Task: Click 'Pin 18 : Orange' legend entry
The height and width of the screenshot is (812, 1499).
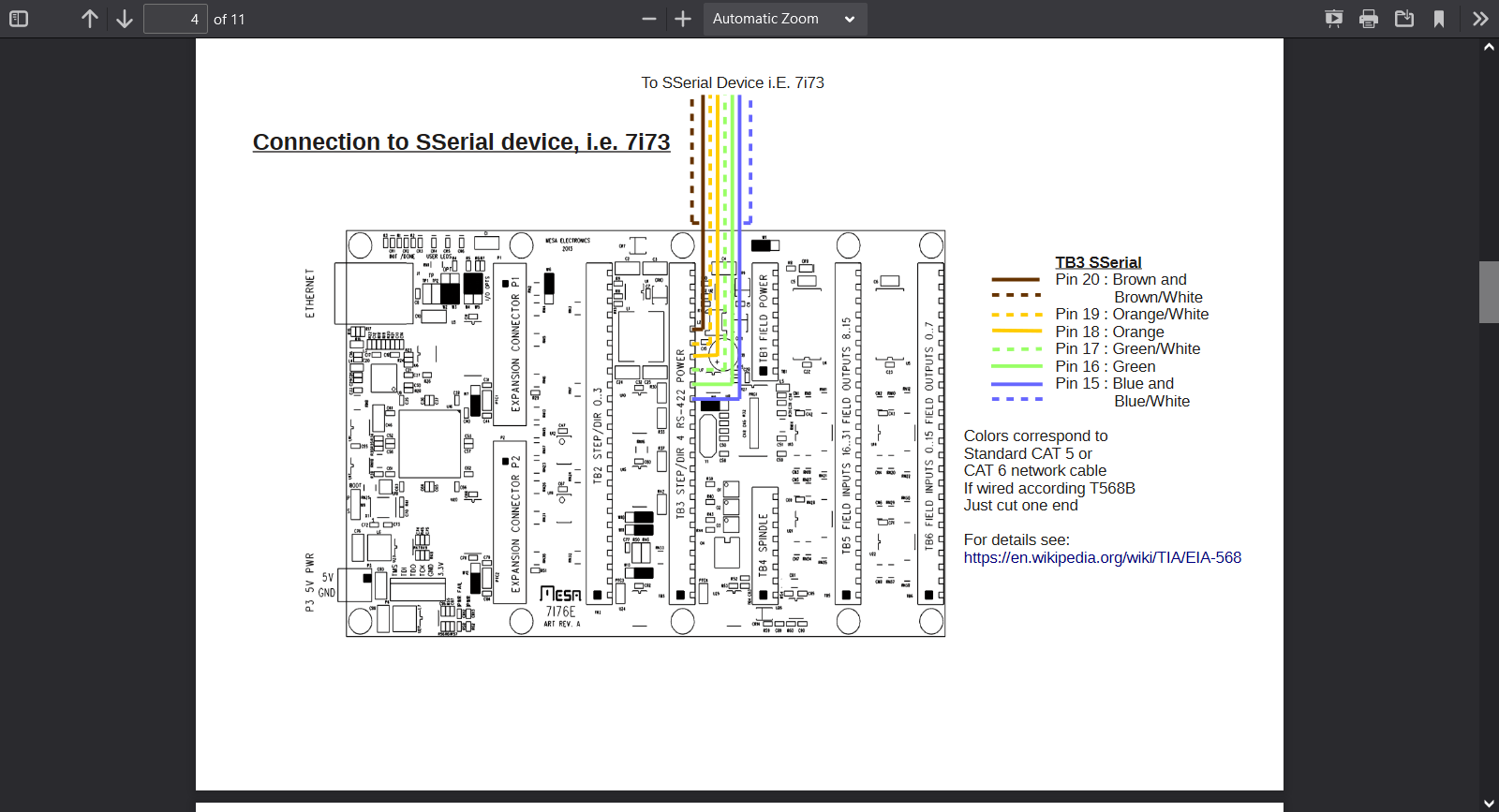Action: coord(1109,332)
